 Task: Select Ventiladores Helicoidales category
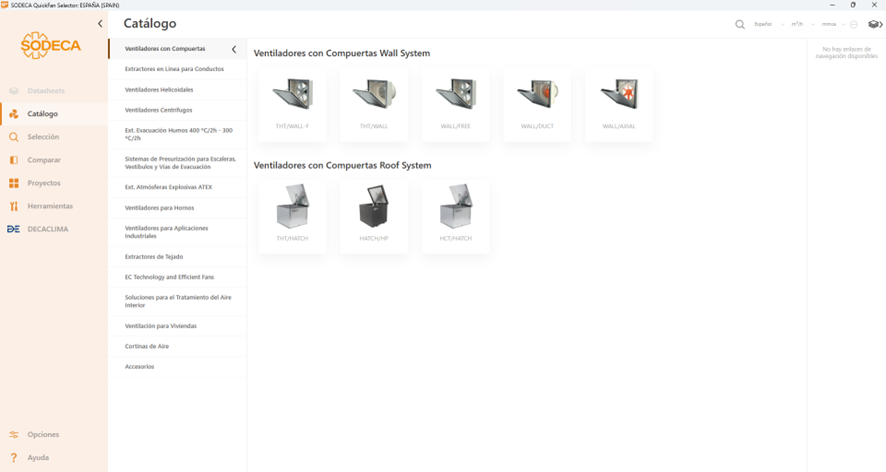tap(177, 90)
